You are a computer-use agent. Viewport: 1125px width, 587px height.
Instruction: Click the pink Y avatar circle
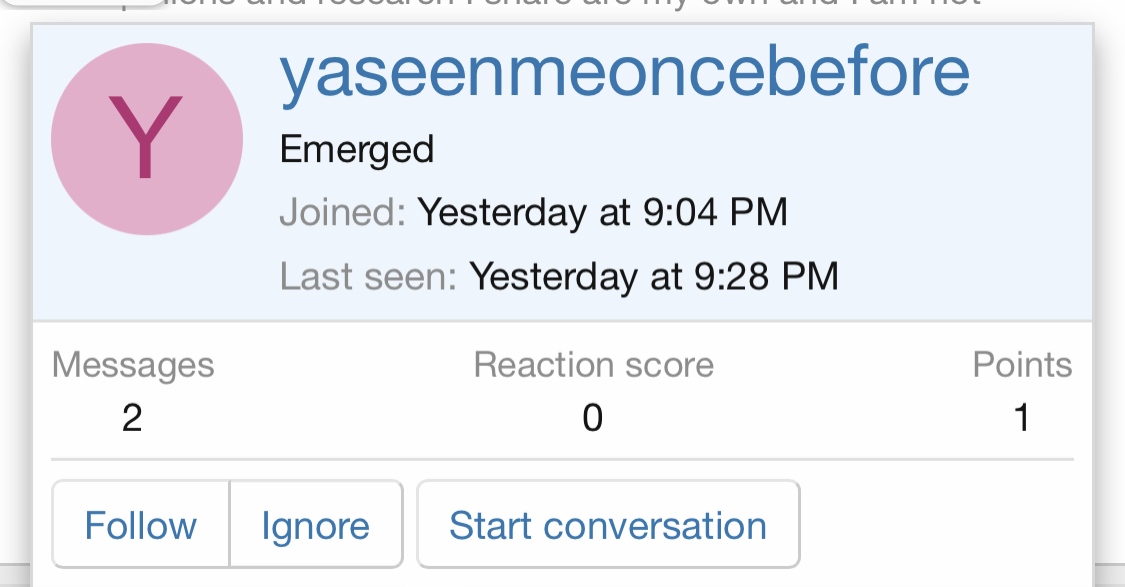pos(147,140)
